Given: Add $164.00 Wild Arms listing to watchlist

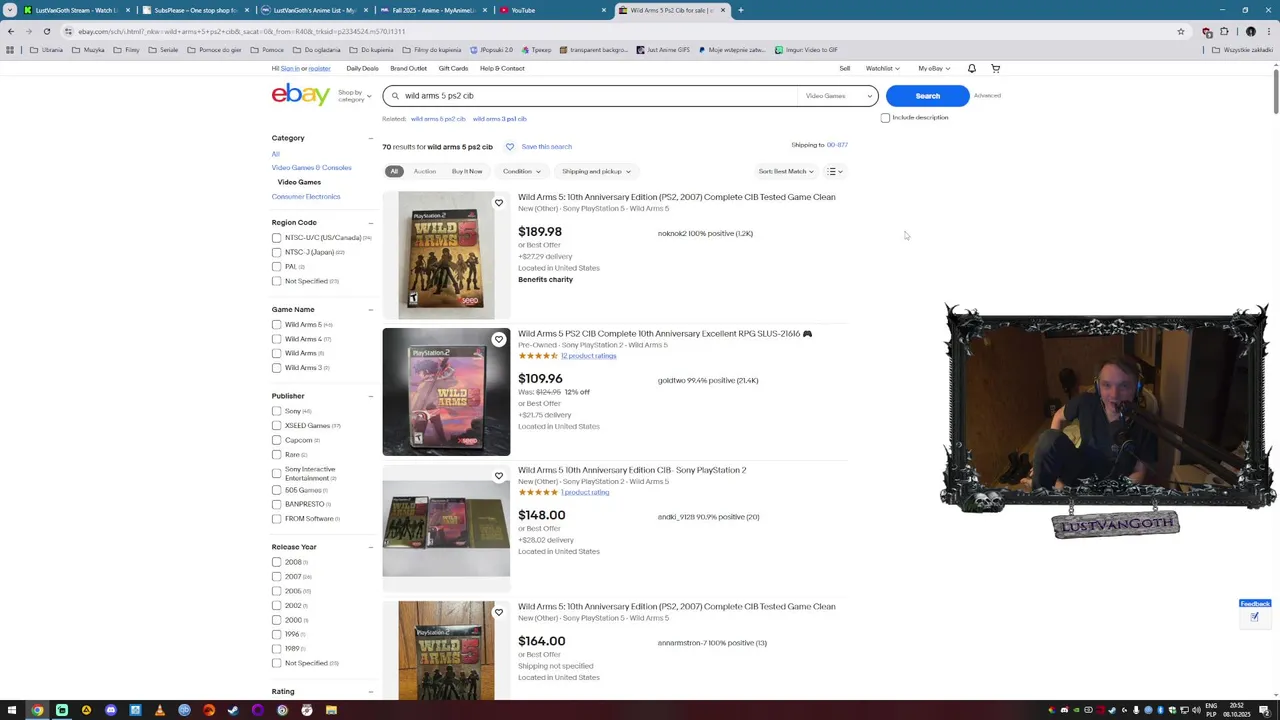Looking at the screenshot, I should 499,612.
